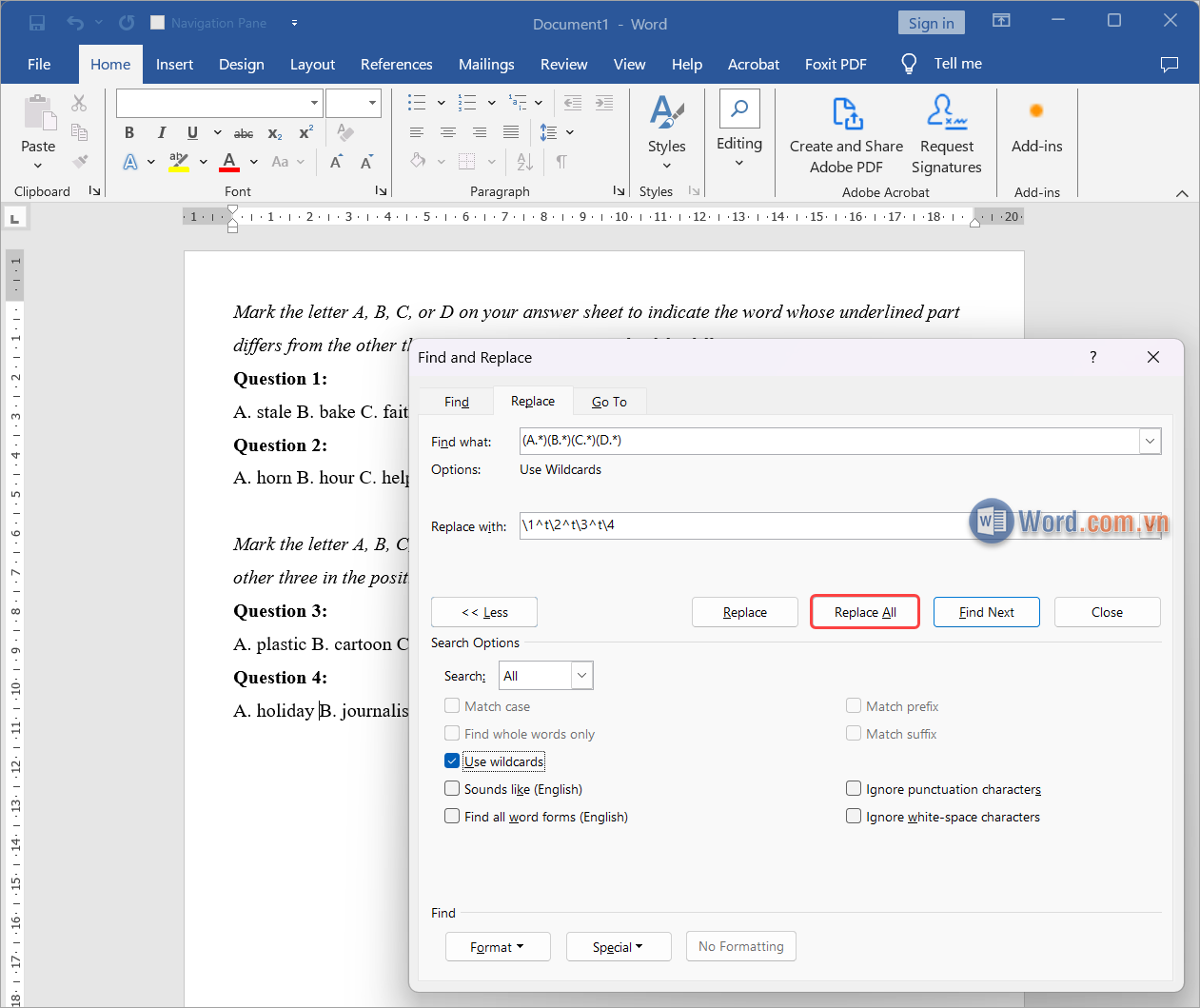The height and width of the screenshot is (1008, 1200).
Task: Open the File menu
Action: (x=39, y=64)
